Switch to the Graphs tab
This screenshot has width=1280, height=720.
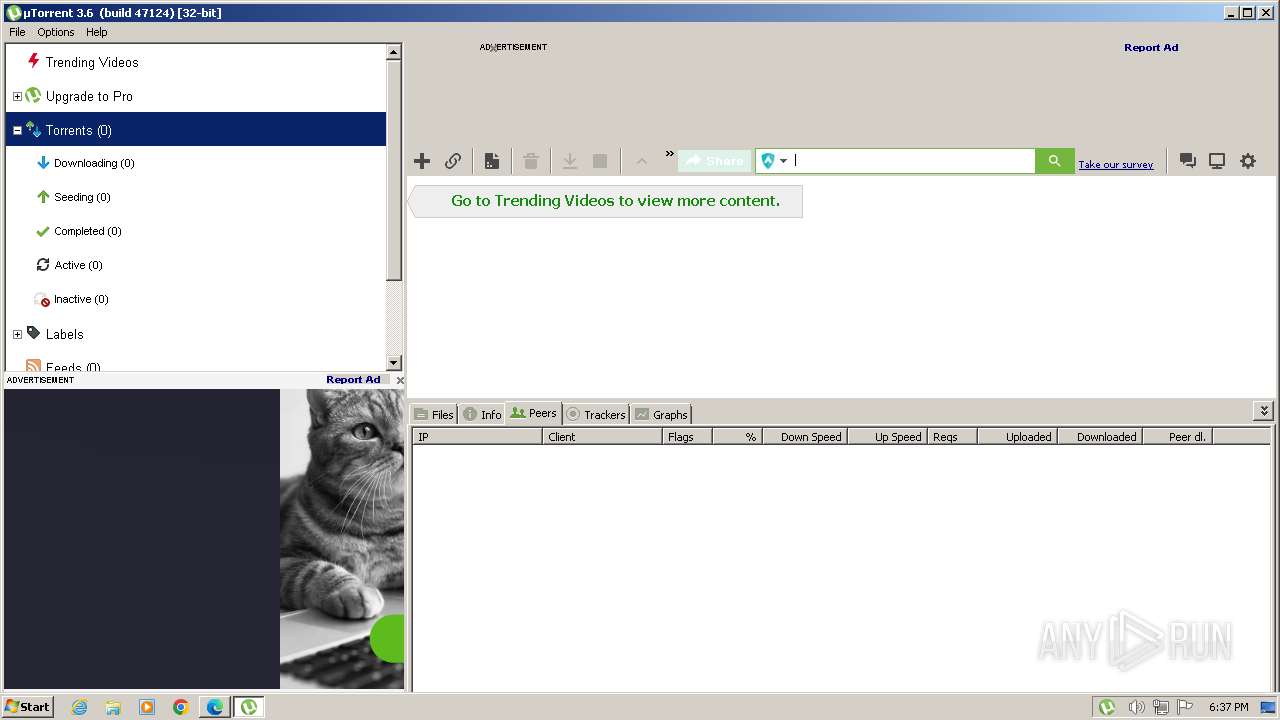pos(661,414)
